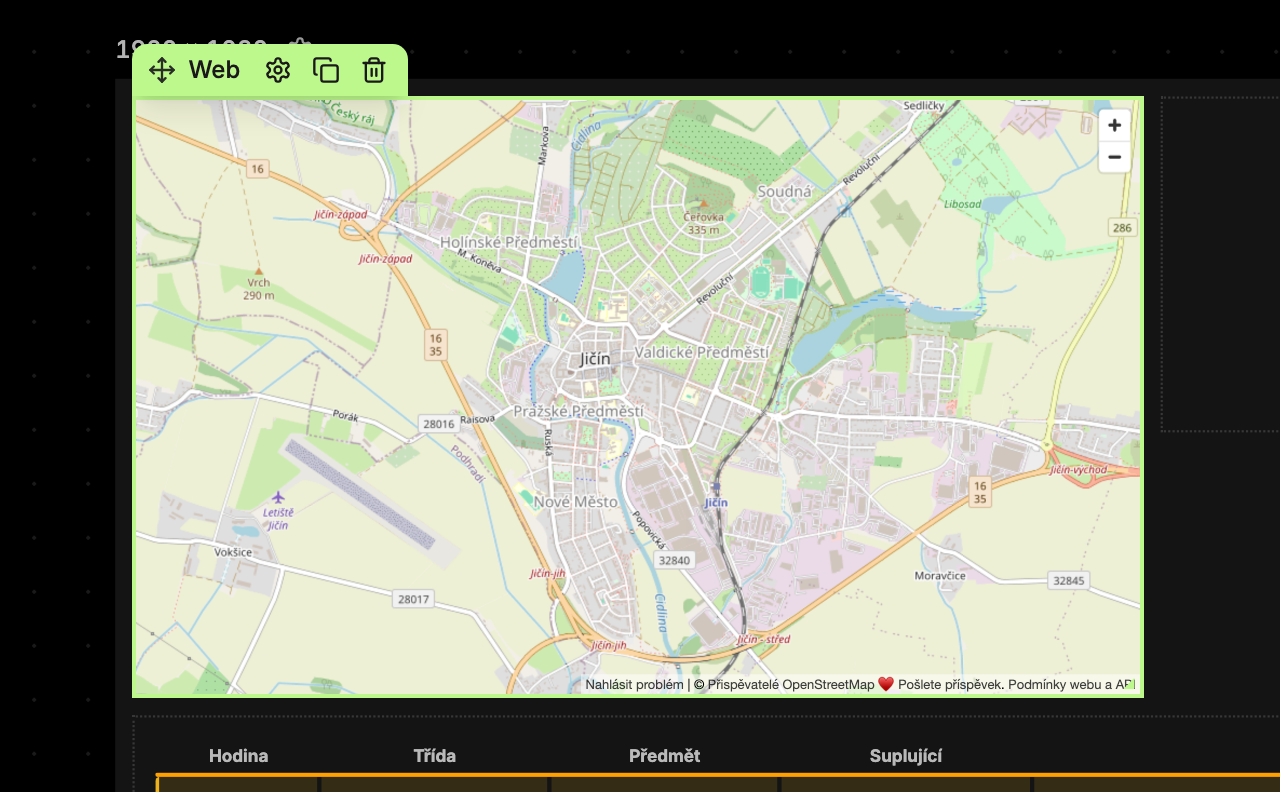Screen dimensions: 1280x792
Task: Duplicate the Web widget
Action: tap(326, 70)
